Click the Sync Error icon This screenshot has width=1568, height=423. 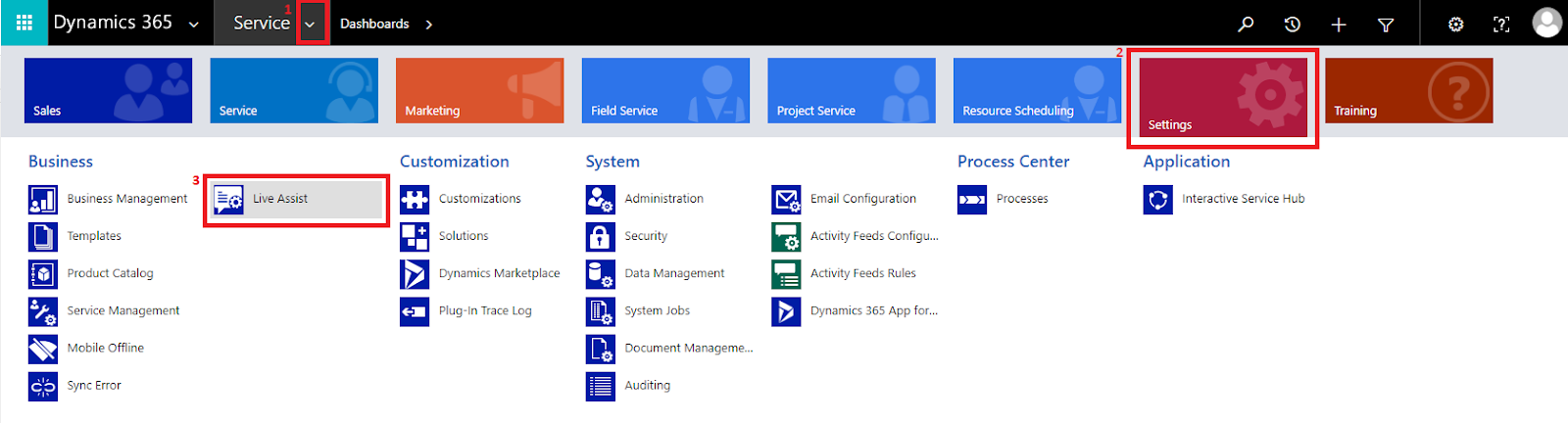[43, 386]
